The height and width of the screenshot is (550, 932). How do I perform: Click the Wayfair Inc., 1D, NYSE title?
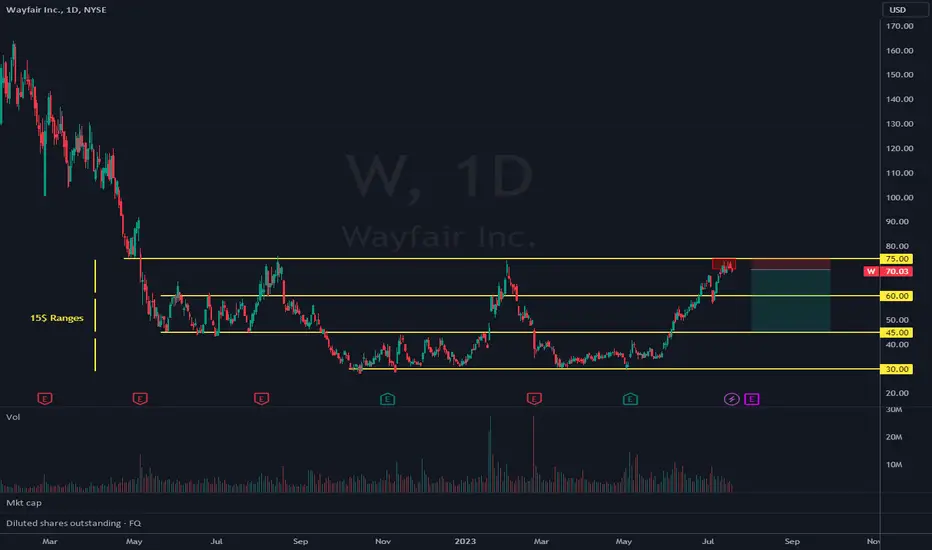click(x=56, y=10)
